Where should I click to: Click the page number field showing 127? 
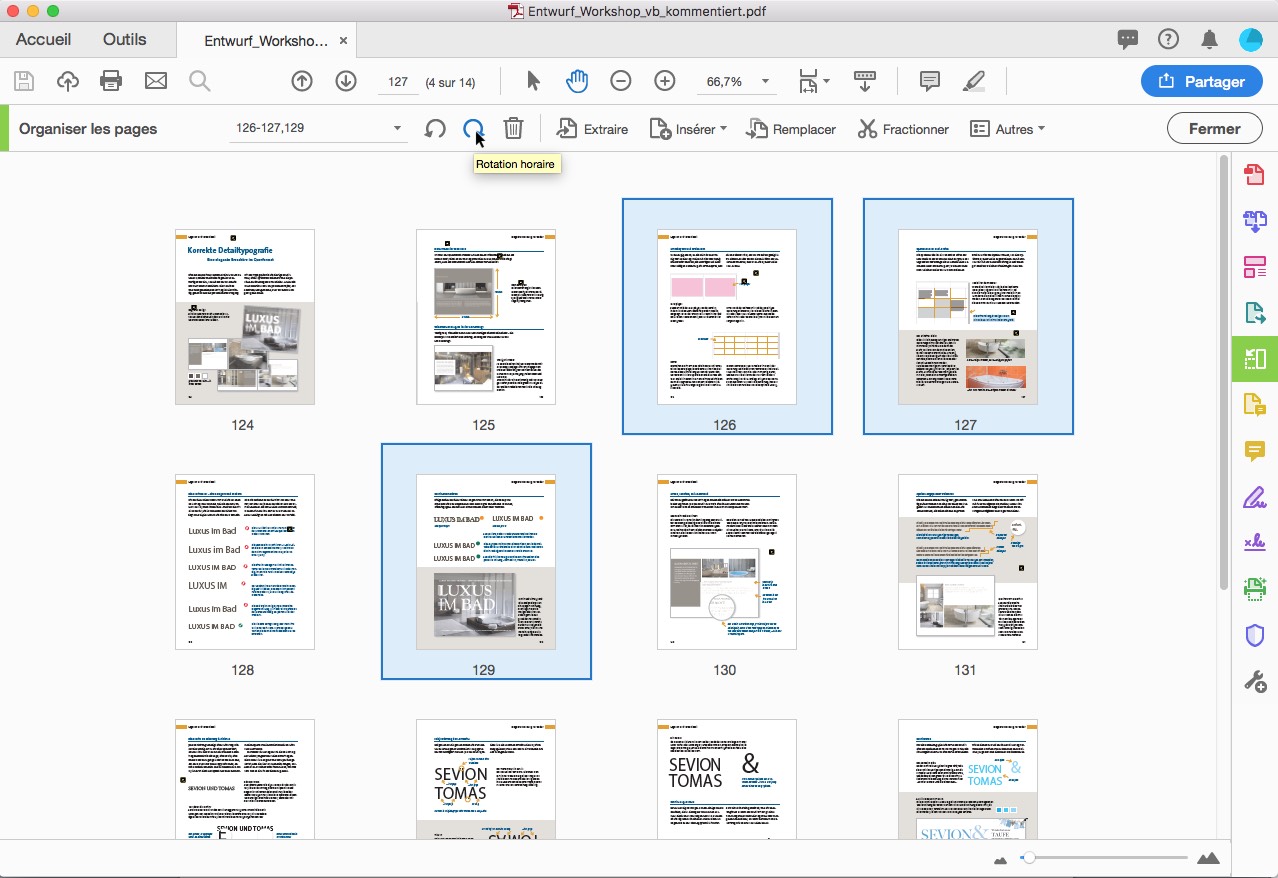(x=399, y=82)
